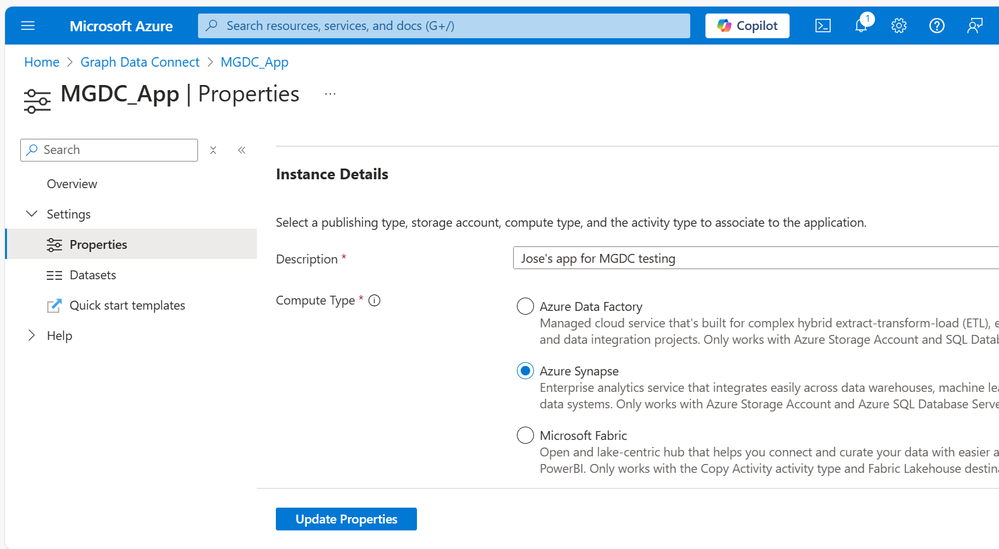Image resolution: width=999 pixels, height=549 pixels.
Task: Open the notifications bell
Action: coord(861,25)
